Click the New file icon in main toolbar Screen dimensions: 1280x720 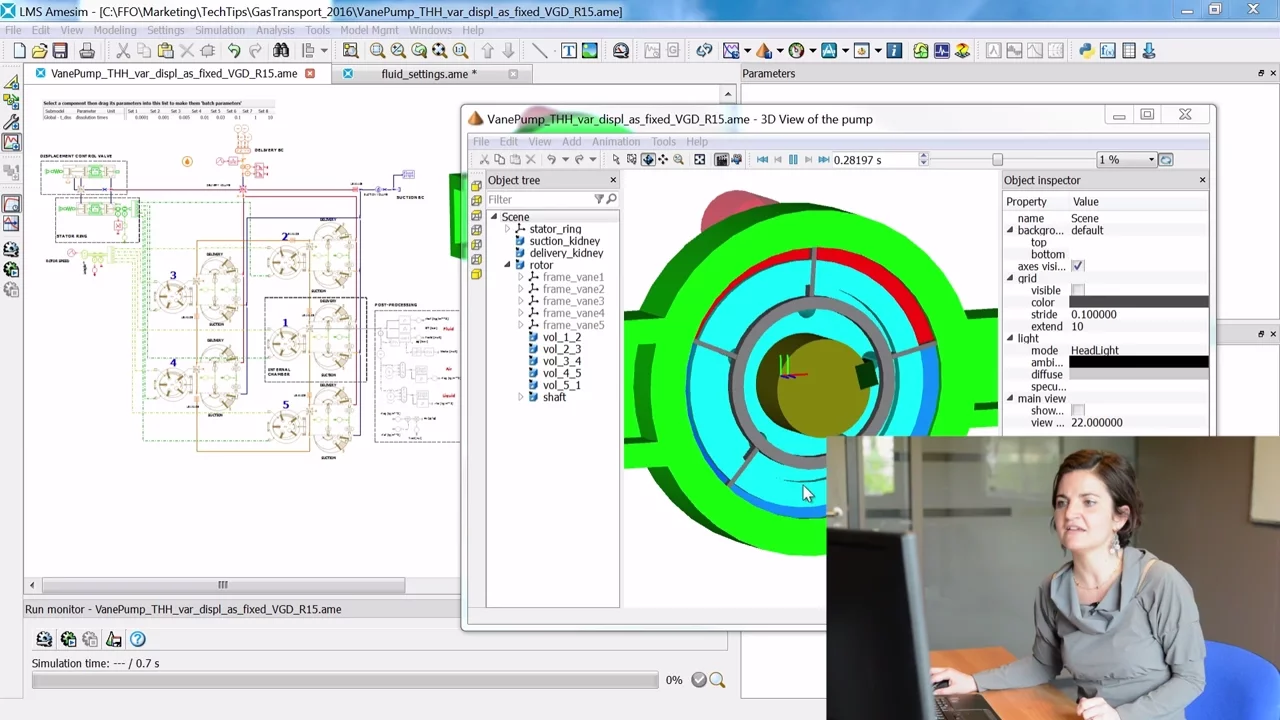click(19, 50)
